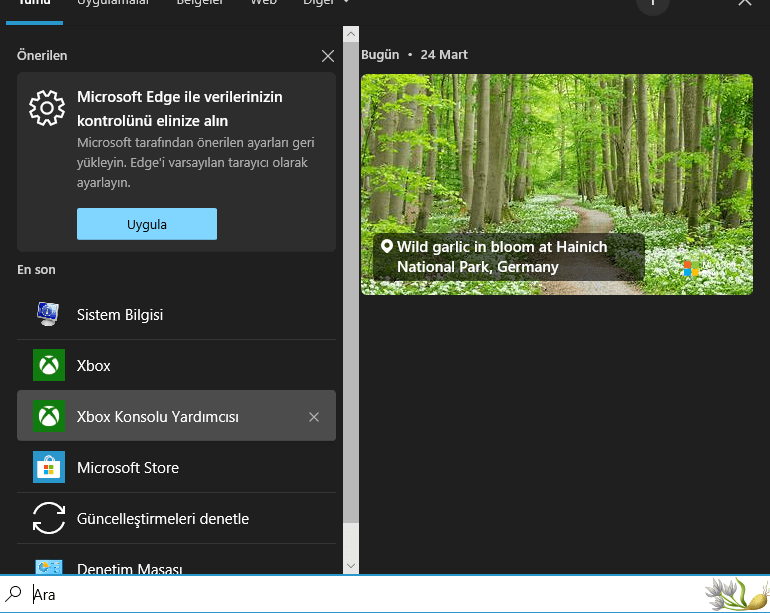
Task: Click the gear icon in Edge suggestion
Action: (x=47, y=108)
